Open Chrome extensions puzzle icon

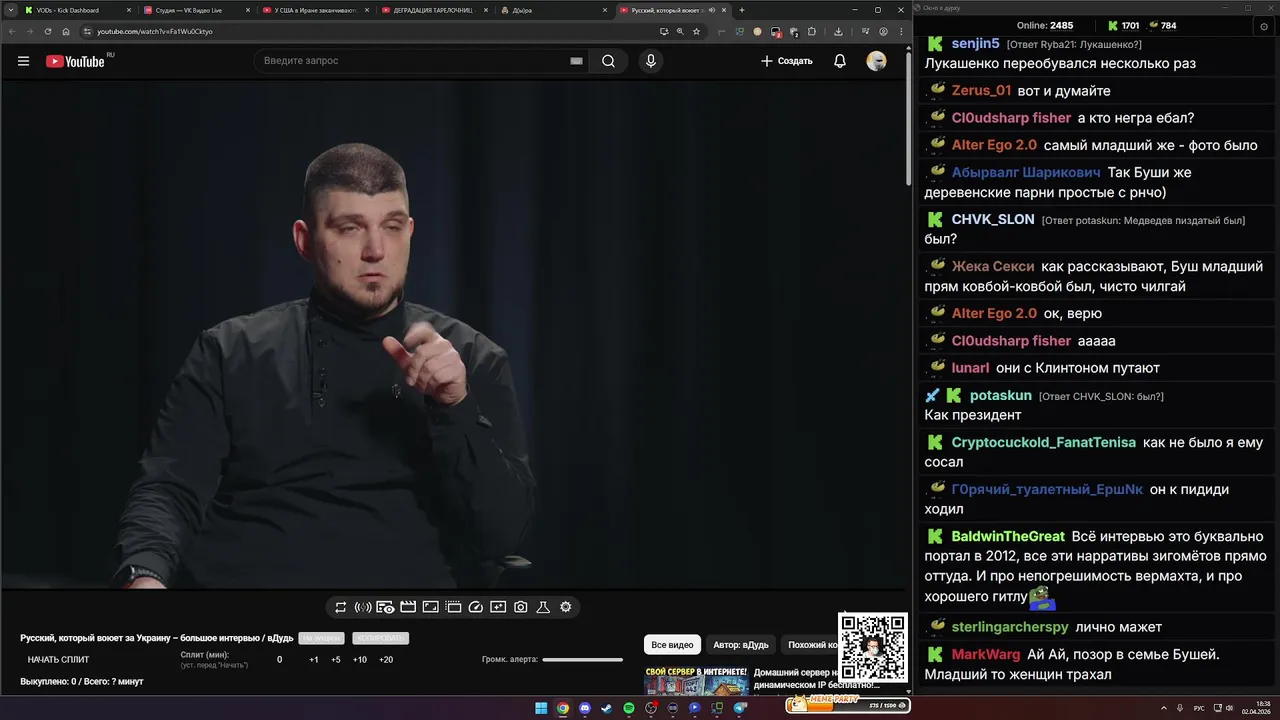point(811,31)
